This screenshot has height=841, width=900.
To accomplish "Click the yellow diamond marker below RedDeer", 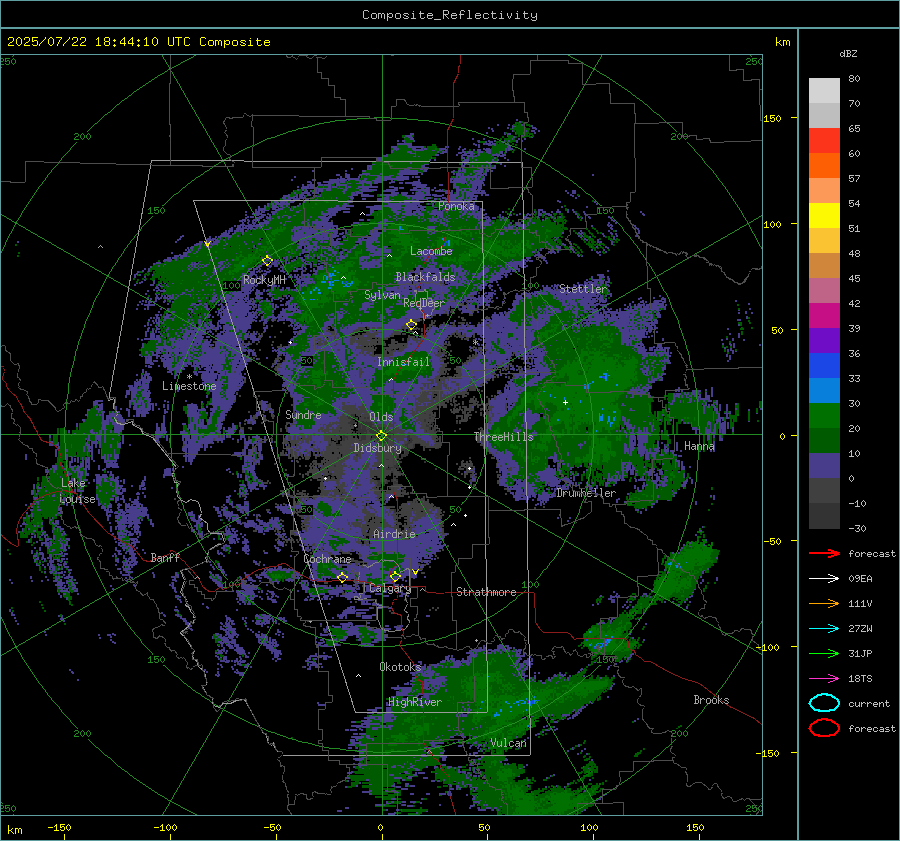I will tap(412, 325).
